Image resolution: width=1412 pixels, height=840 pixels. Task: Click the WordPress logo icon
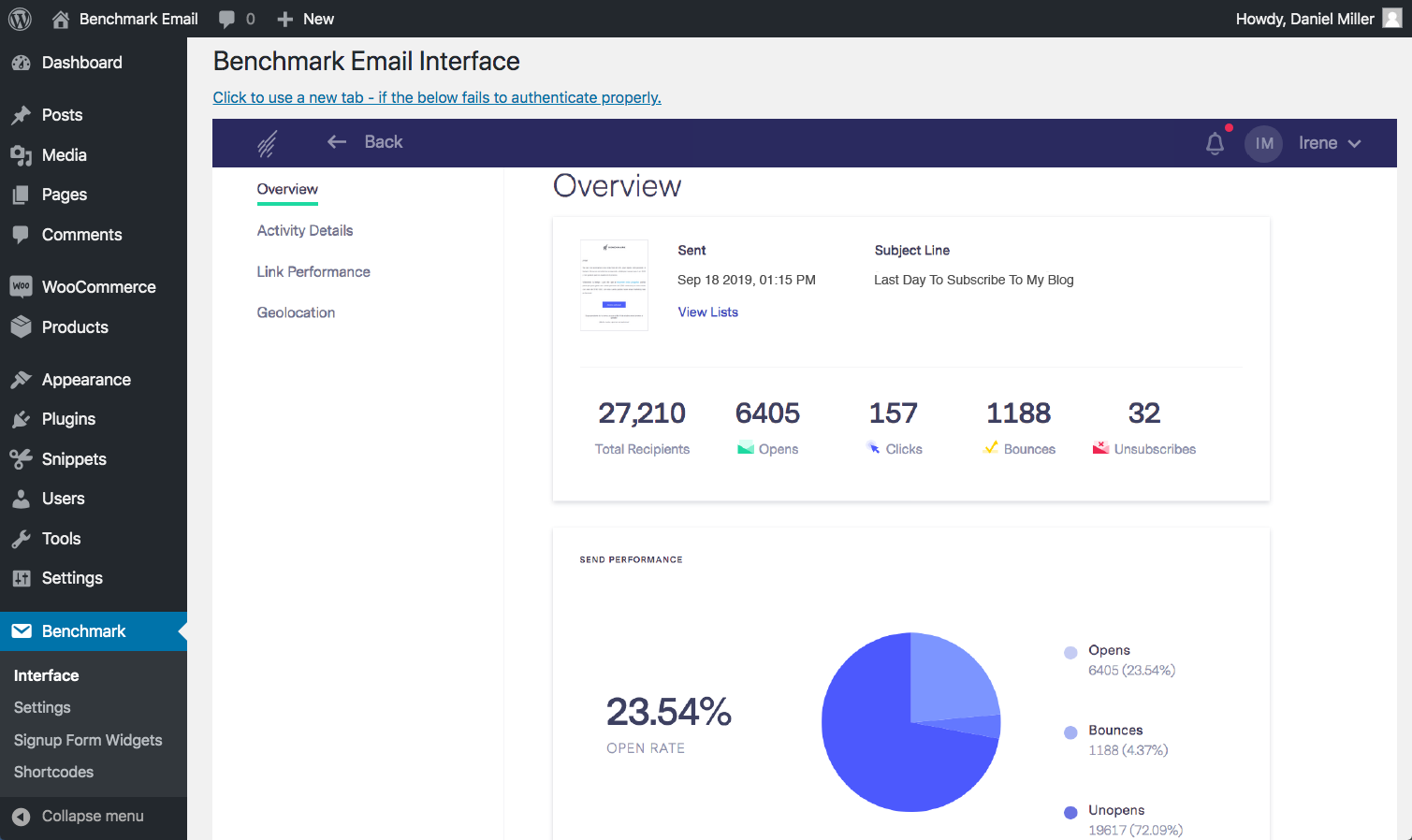tap(20, 19)
